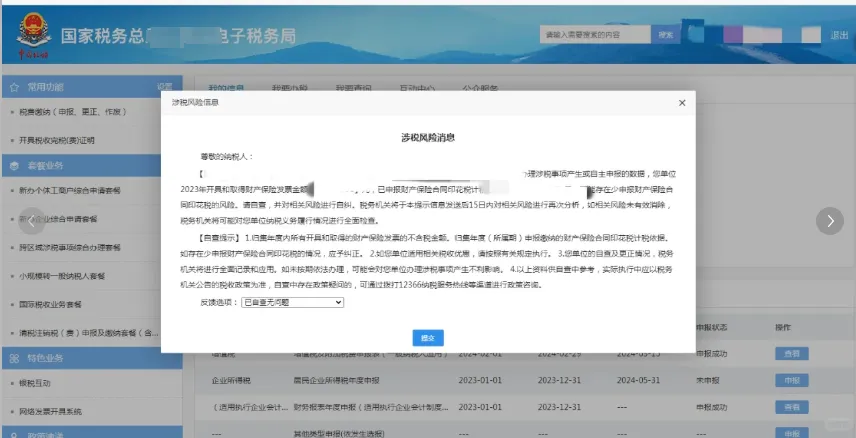Click the 操作 column header
Image resolution: width=856 pixels, height=438 pixels.
coord(783,328)
